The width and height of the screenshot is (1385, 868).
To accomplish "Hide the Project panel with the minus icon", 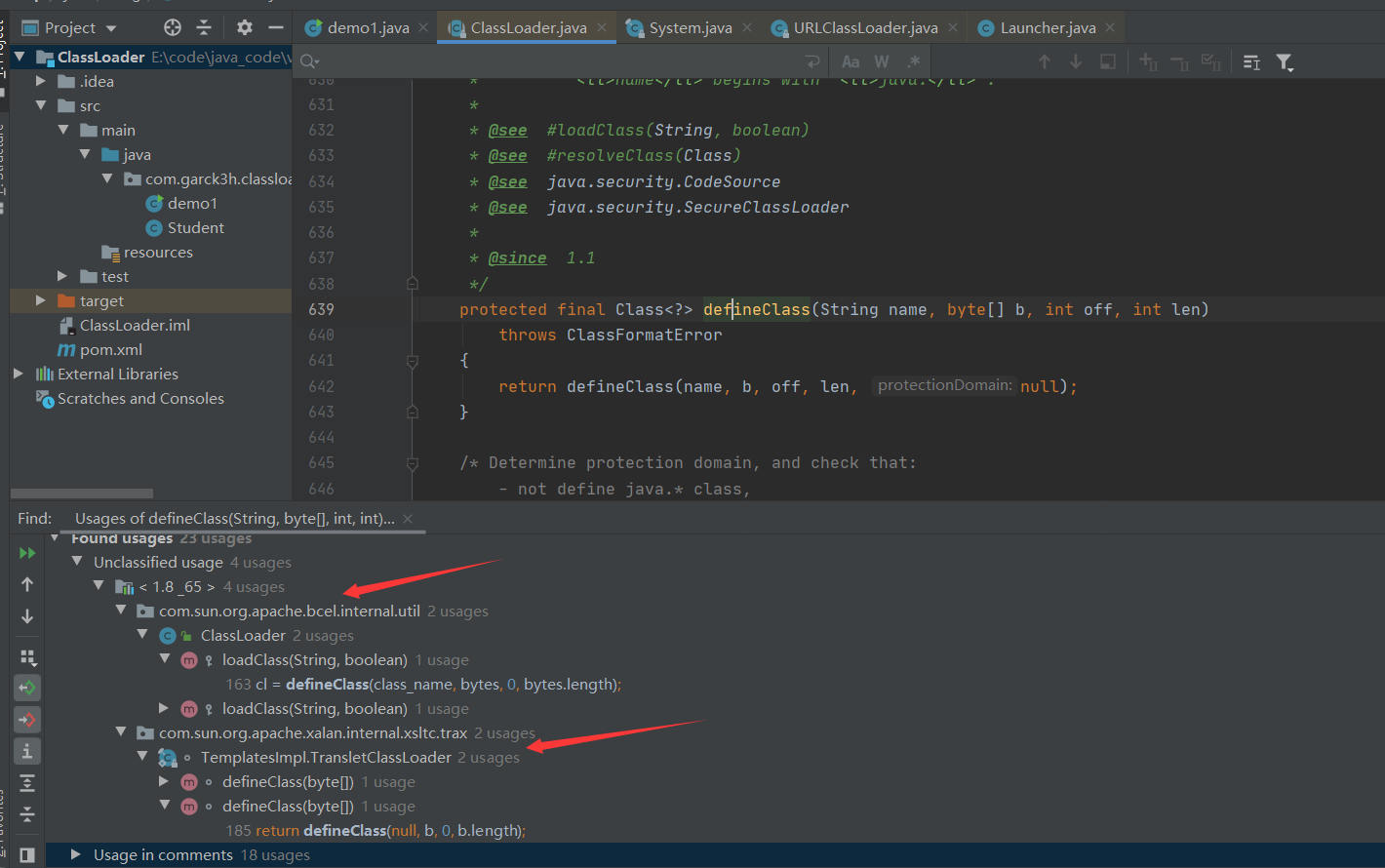I will tap(276, 27).
